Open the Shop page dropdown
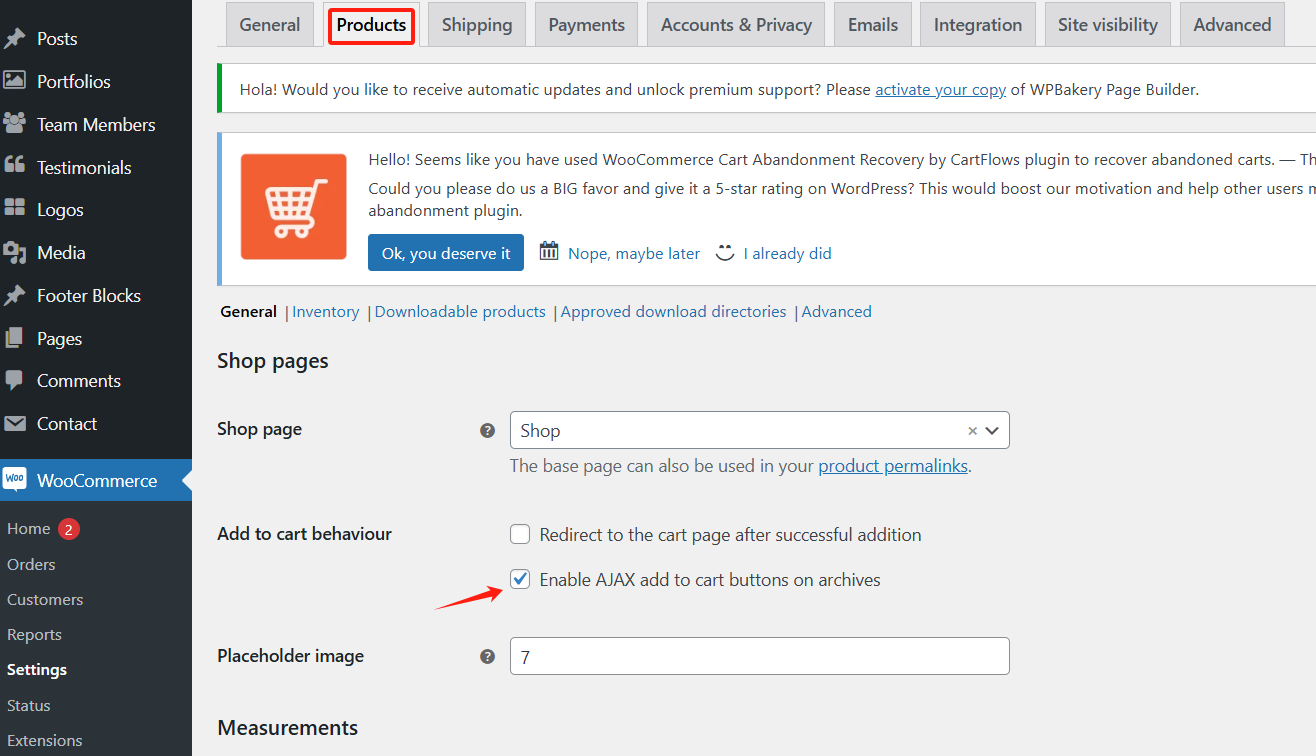1316x756 pixels. point(991,429)
